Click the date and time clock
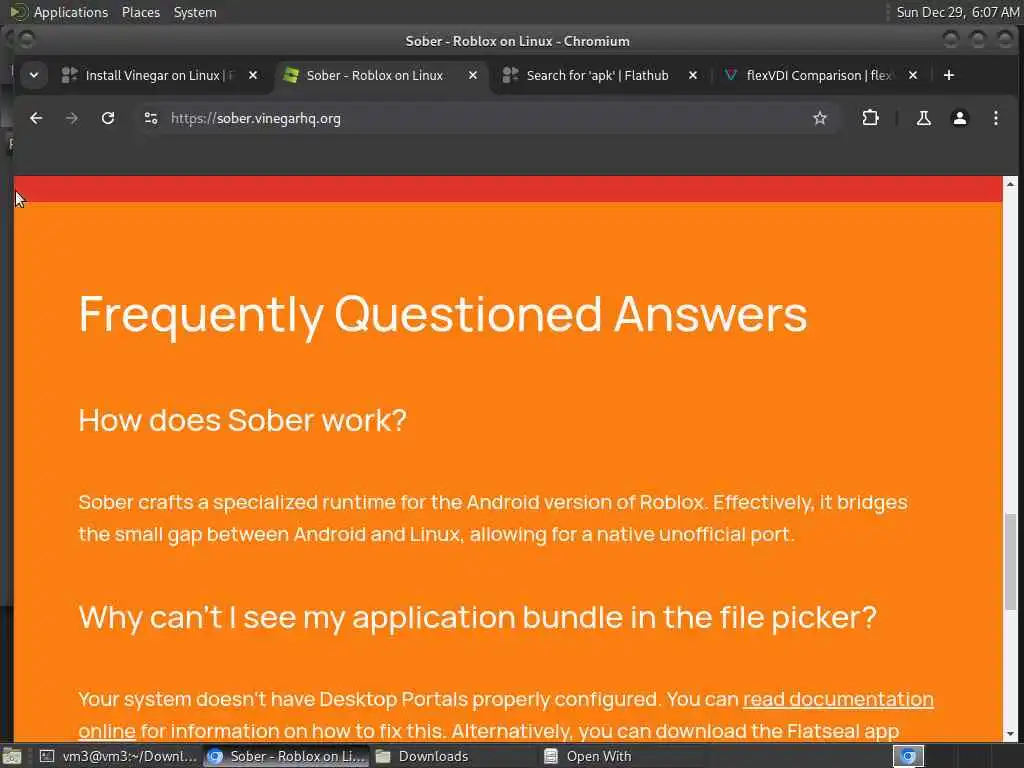 [x=957, y=12]
